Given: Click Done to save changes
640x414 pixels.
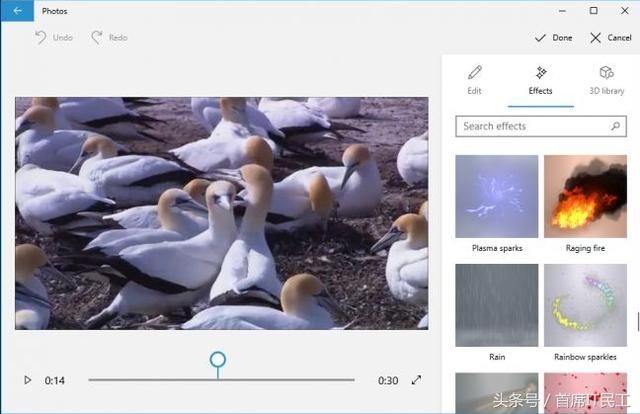Looking at the screenshot, I should [x=553, y=38].
